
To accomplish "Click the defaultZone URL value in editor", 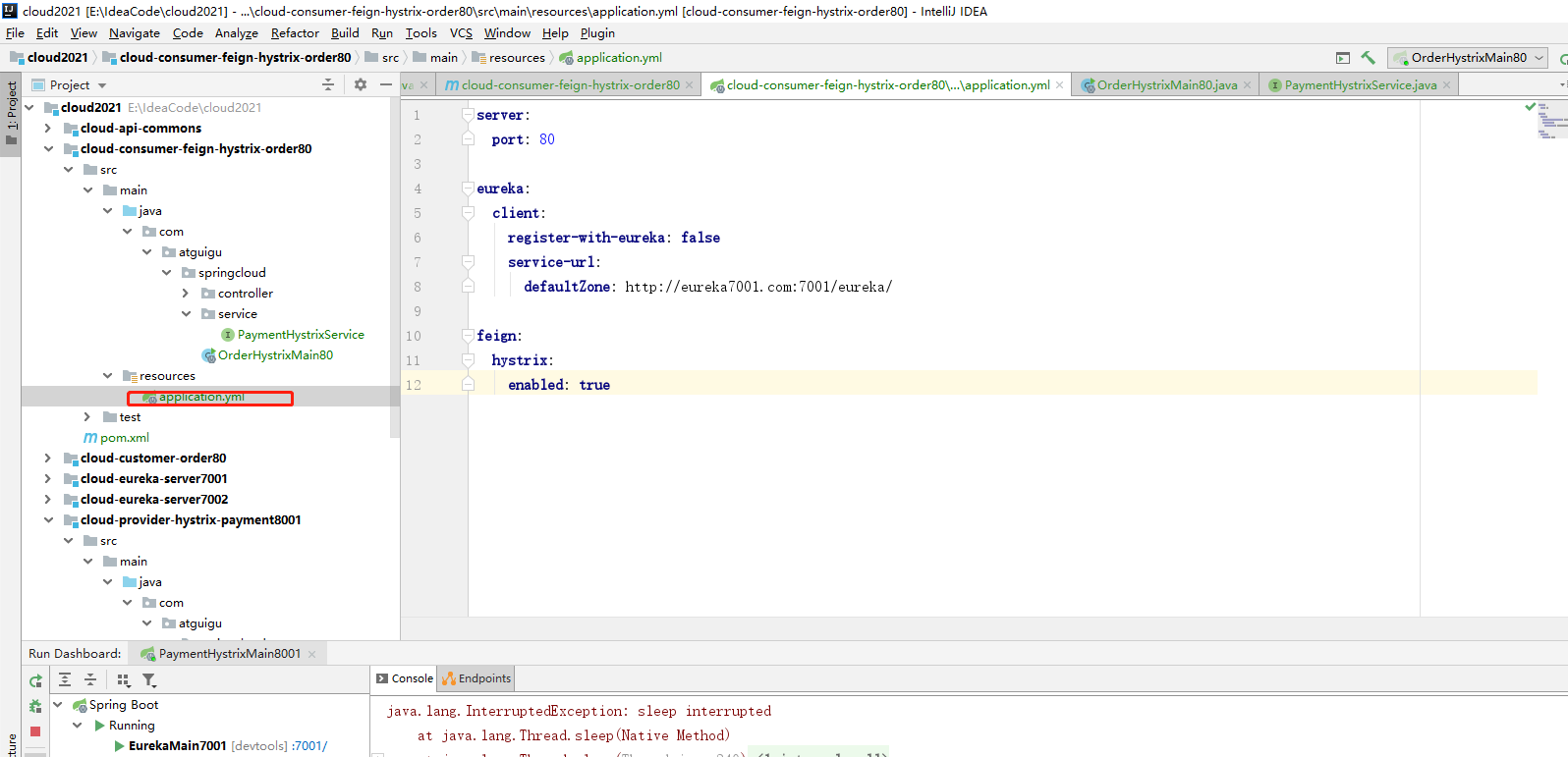I will [758, 287].
